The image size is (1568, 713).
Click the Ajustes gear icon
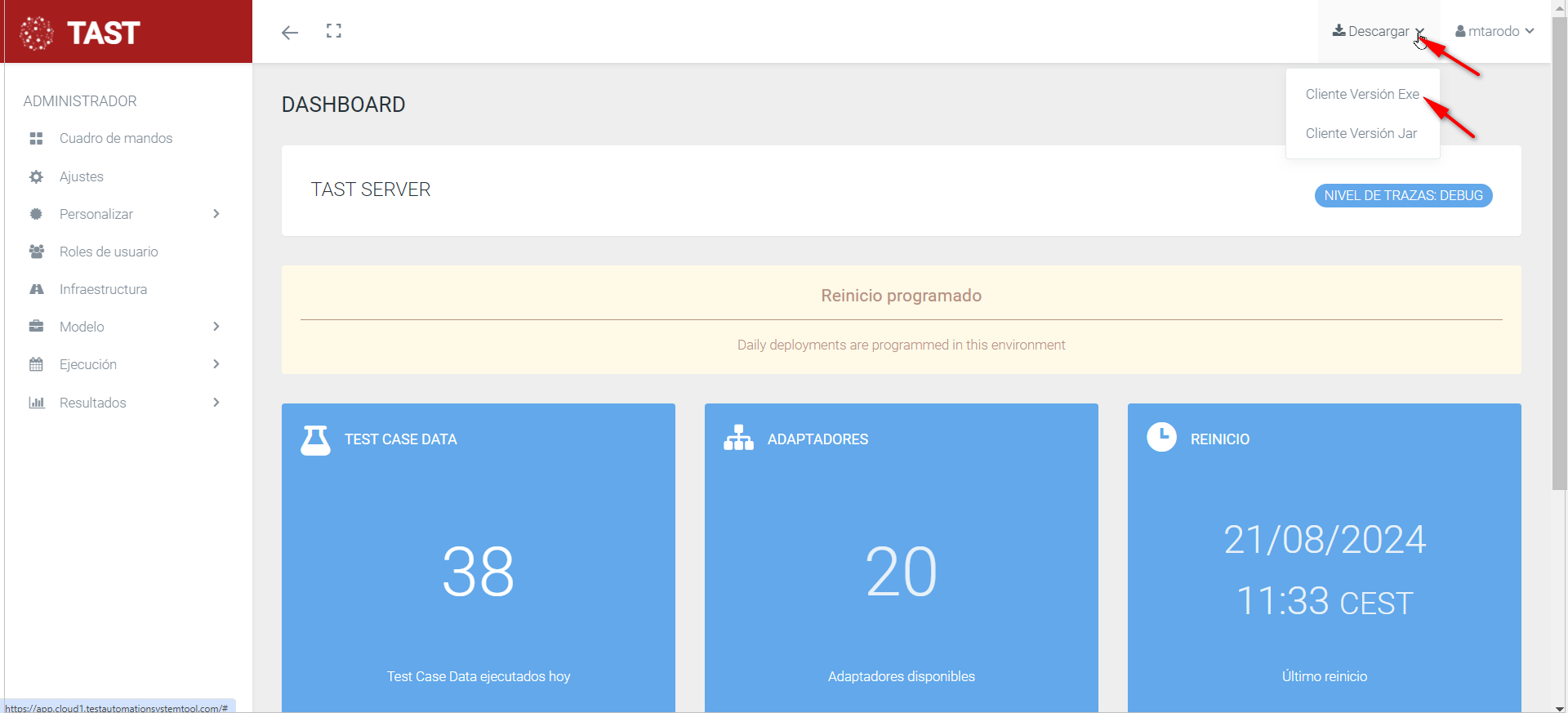36,176
